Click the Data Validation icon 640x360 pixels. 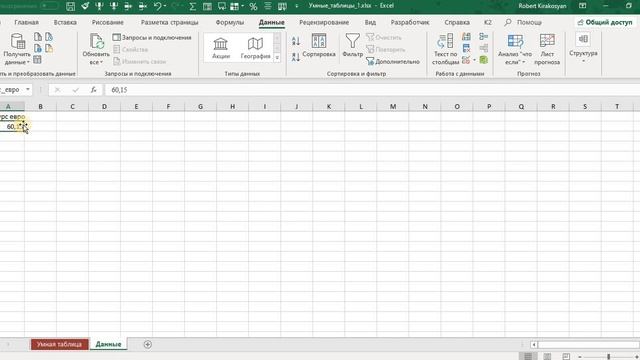point(466,60)
